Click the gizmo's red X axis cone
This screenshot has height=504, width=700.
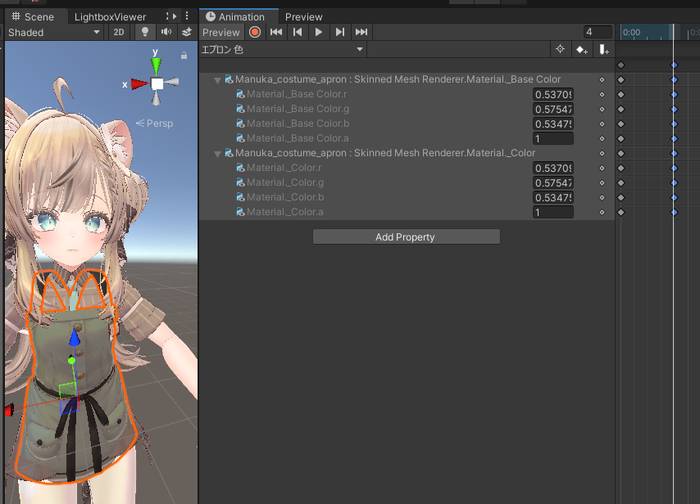coord(140,84)
